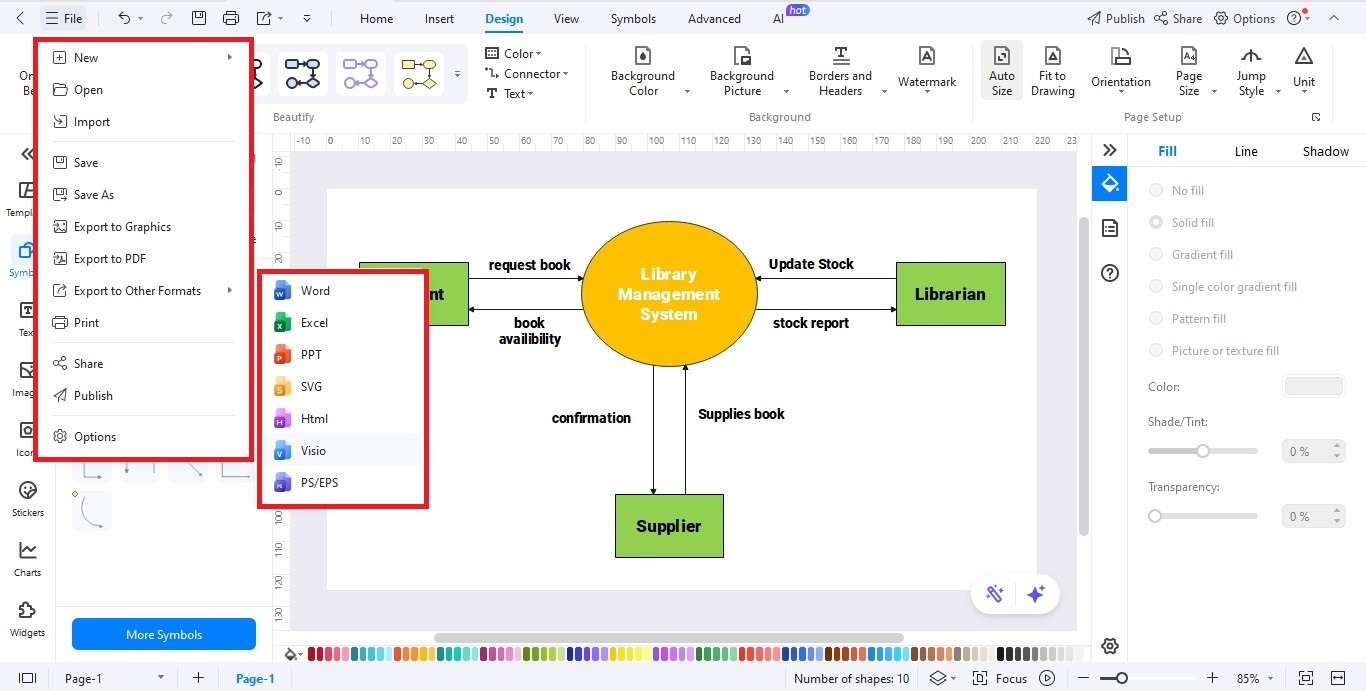Viewport: 1366px width, 691px height.
Task: Click the page properties panel icon
Action: pyautogui.click(x=1109, y=229)
